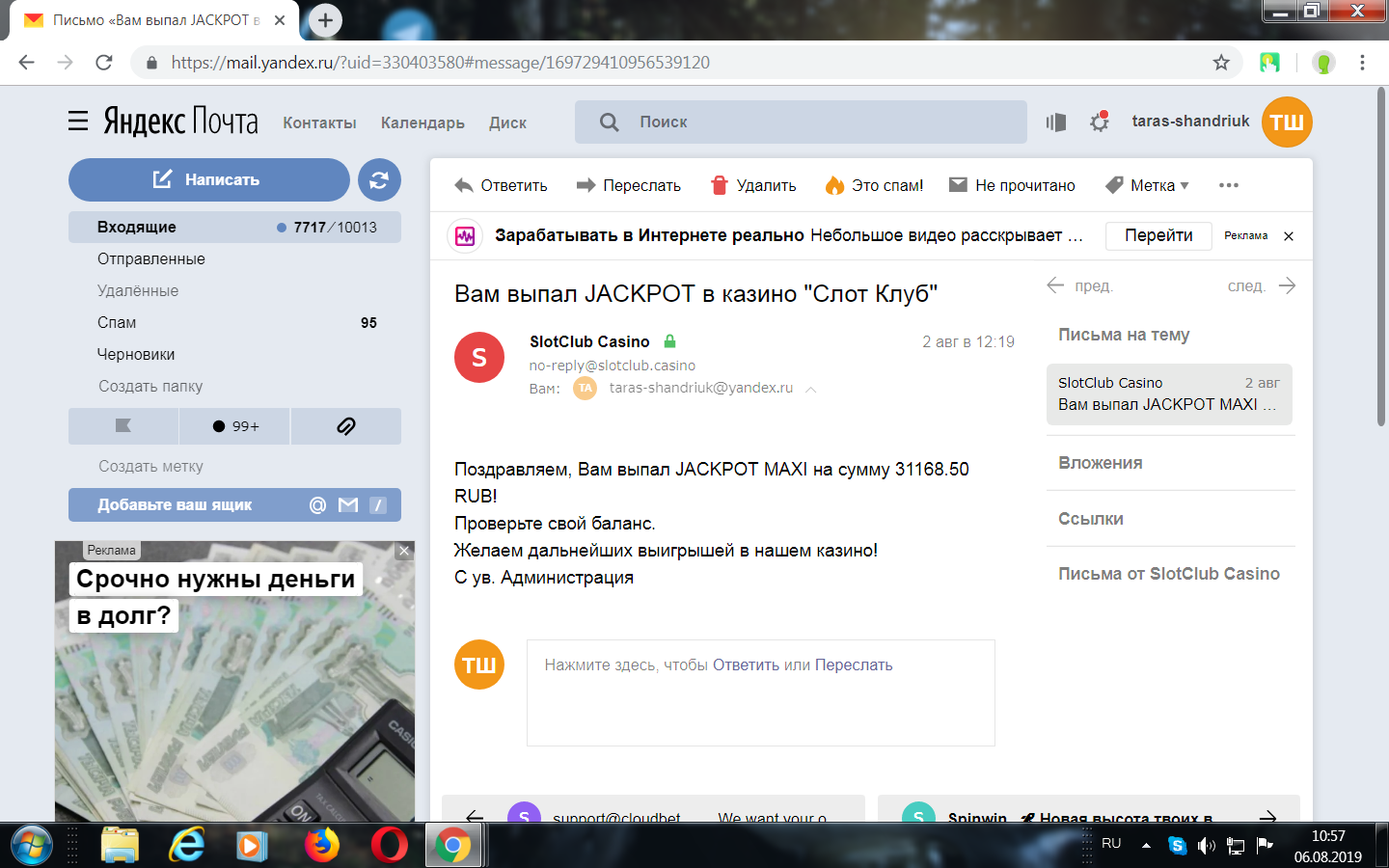Click Ответить link in reply box

click(x=746, y=665)
